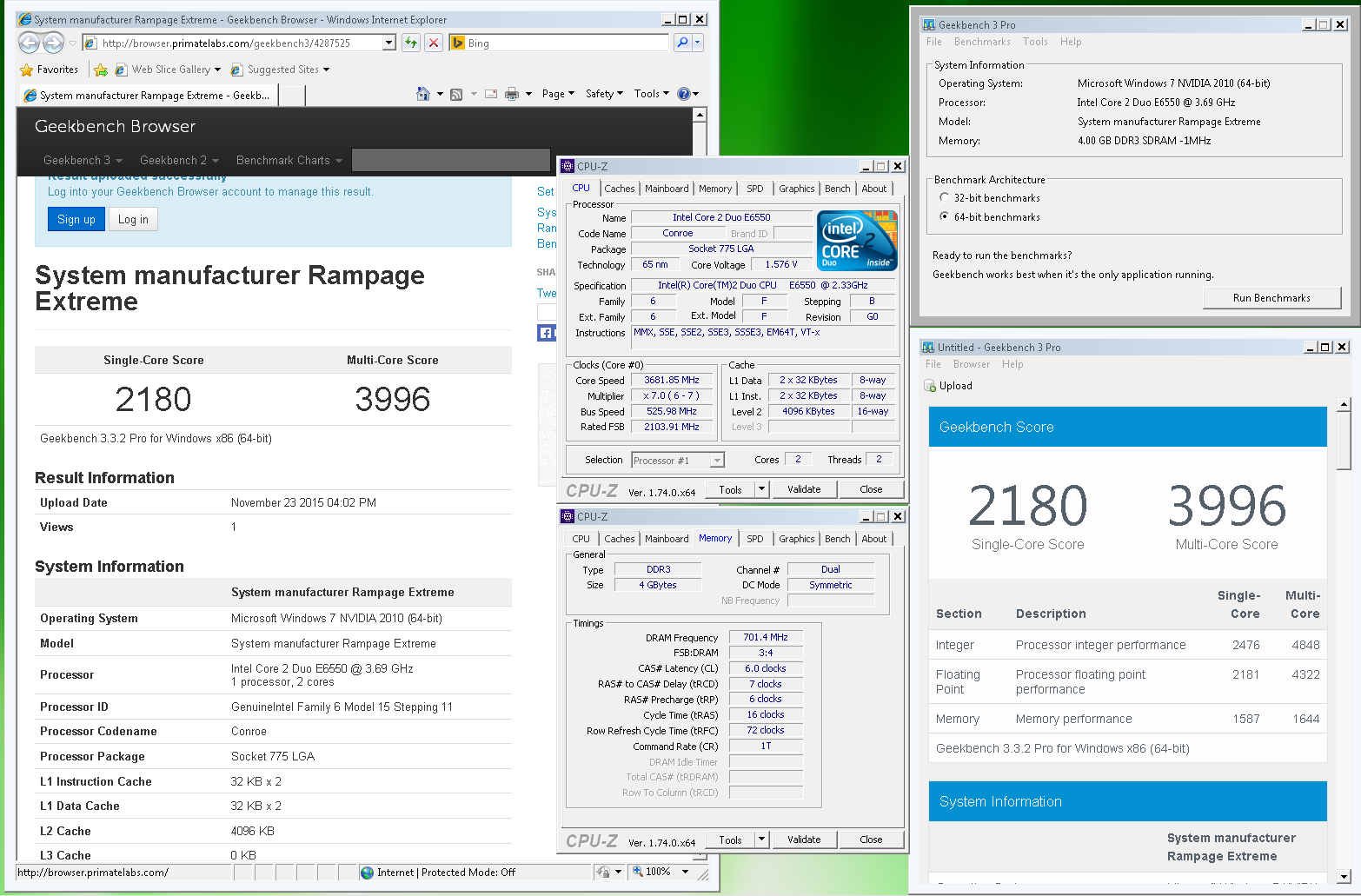
Task: Click Close button in bottom CPU-Z window
Action: click(871, 840)
